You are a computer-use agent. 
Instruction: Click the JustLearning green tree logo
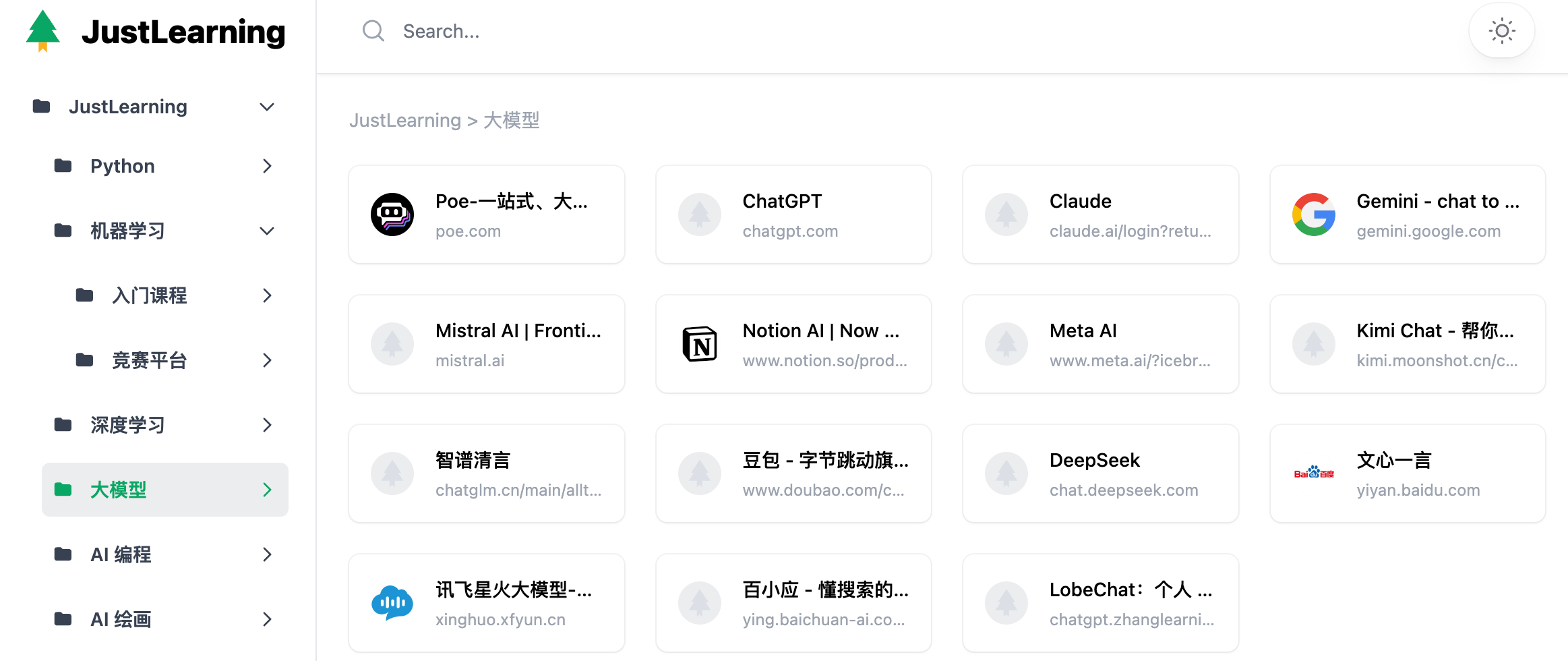pyautogui.click(x=43, y=31)
